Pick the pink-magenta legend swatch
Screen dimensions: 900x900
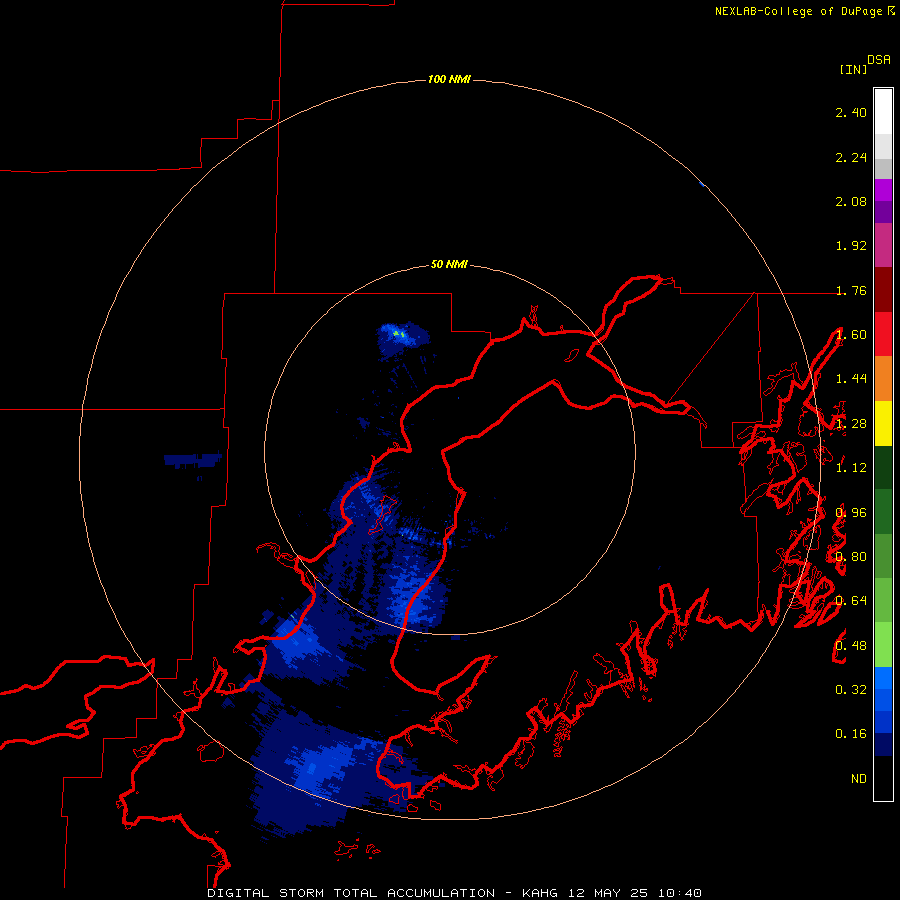tap(883, 245)
